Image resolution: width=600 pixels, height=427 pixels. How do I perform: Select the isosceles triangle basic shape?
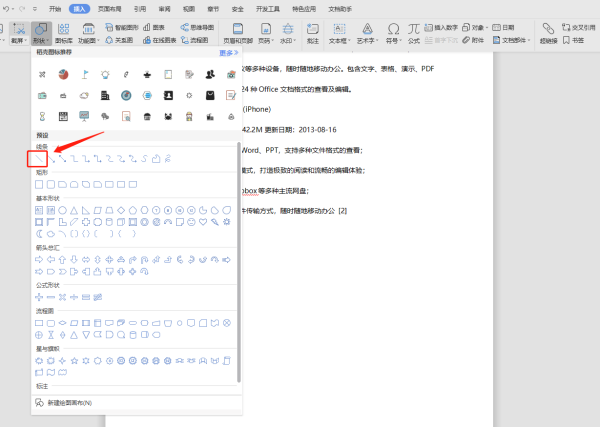(74, 210)
